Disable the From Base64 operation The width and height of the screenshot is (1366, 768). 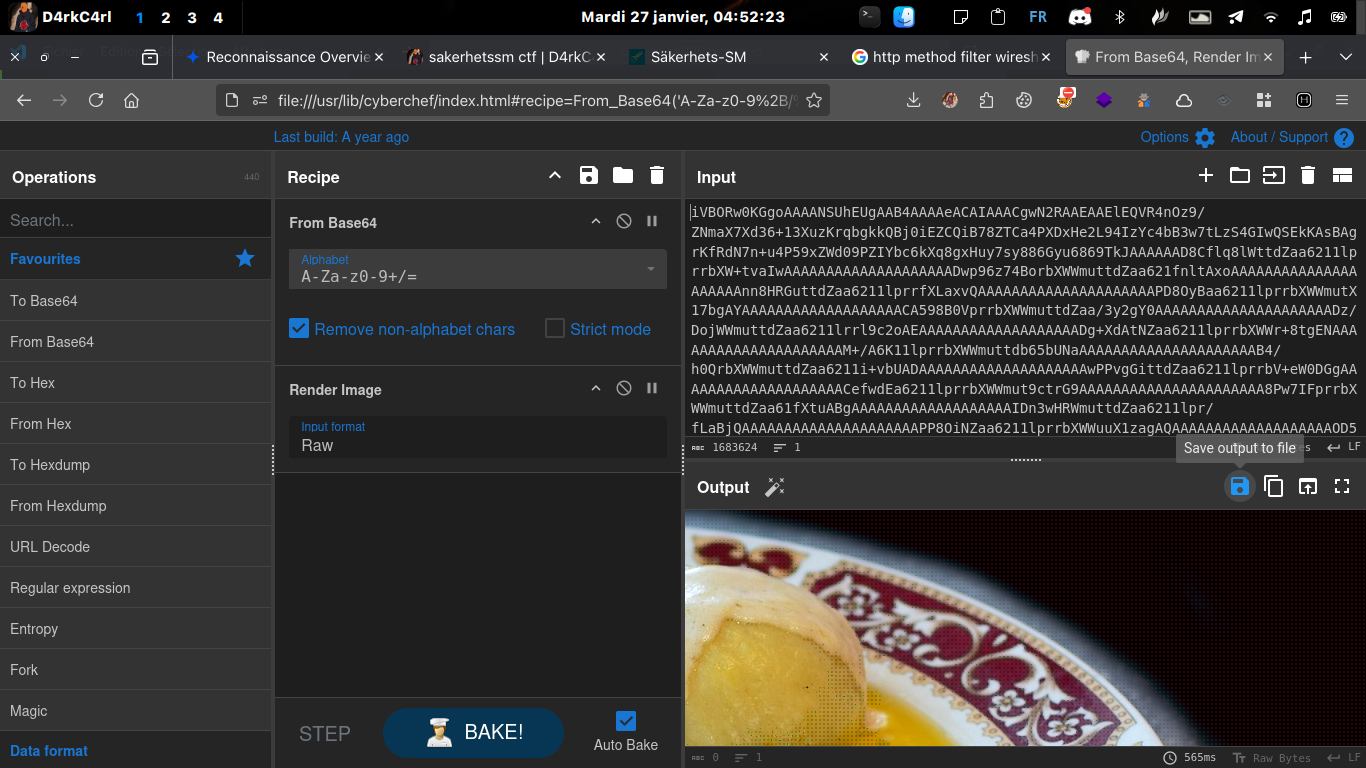coord(623,221)
